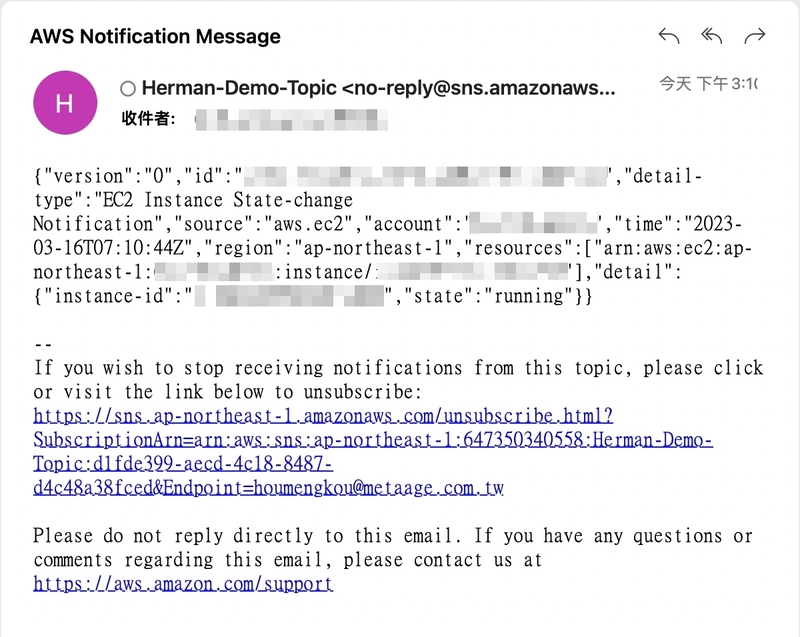800x637 pixels.
Task: Toggle the circle beside Herman-Demo-Topic
Action: 128,89
